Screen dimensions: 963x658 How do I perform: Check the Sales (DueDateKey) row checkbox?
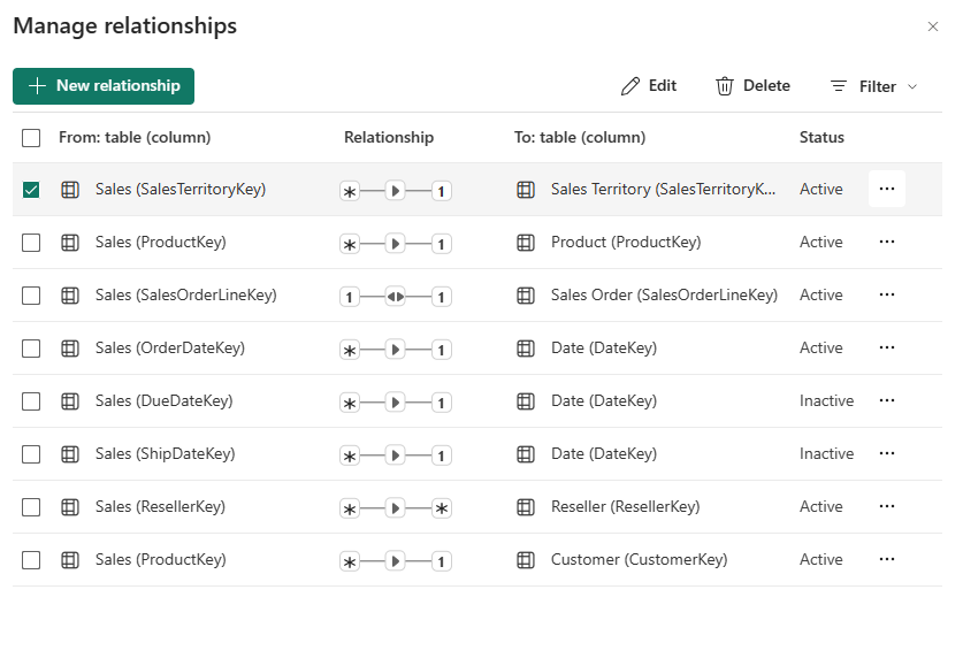[31, 401]
